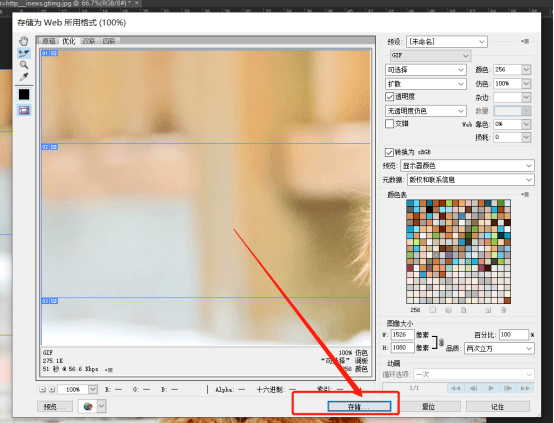Click the 存储 button
Screen dimensions: 554x423
click(359, 406)
